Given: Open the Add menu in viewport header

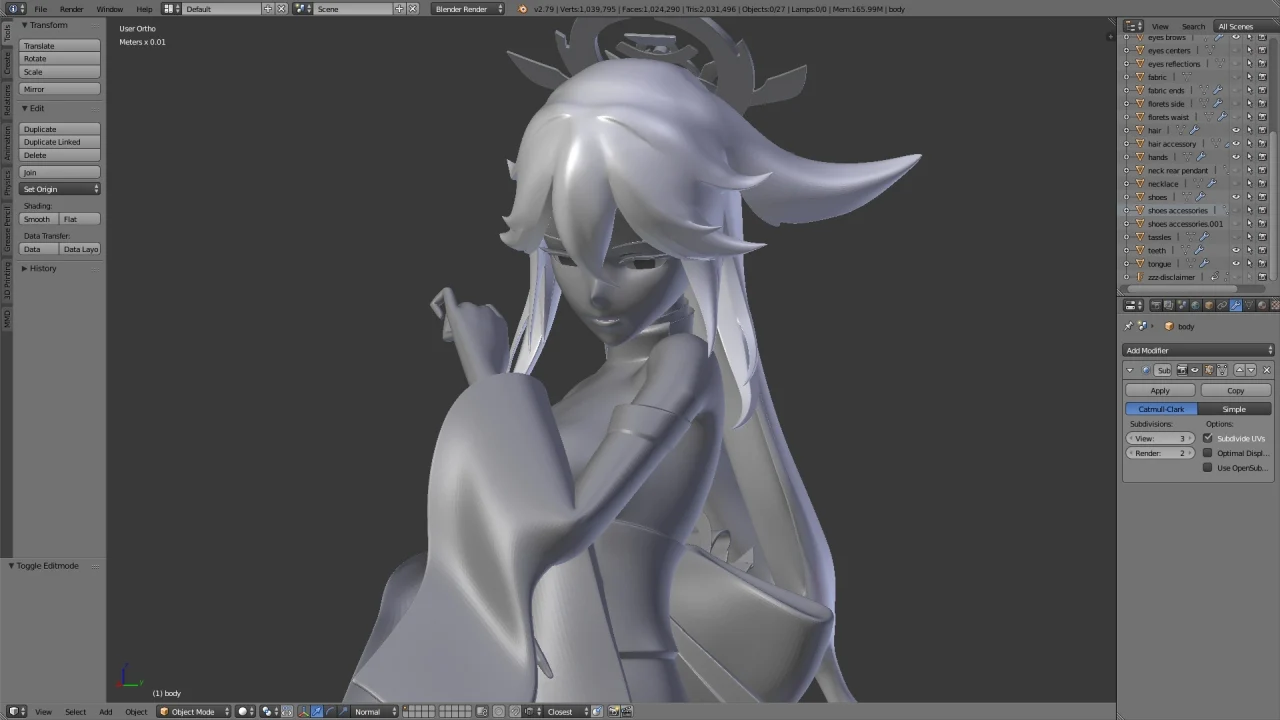Looking at the screenshot, I should pyautogui.click(x=105, y=711).
